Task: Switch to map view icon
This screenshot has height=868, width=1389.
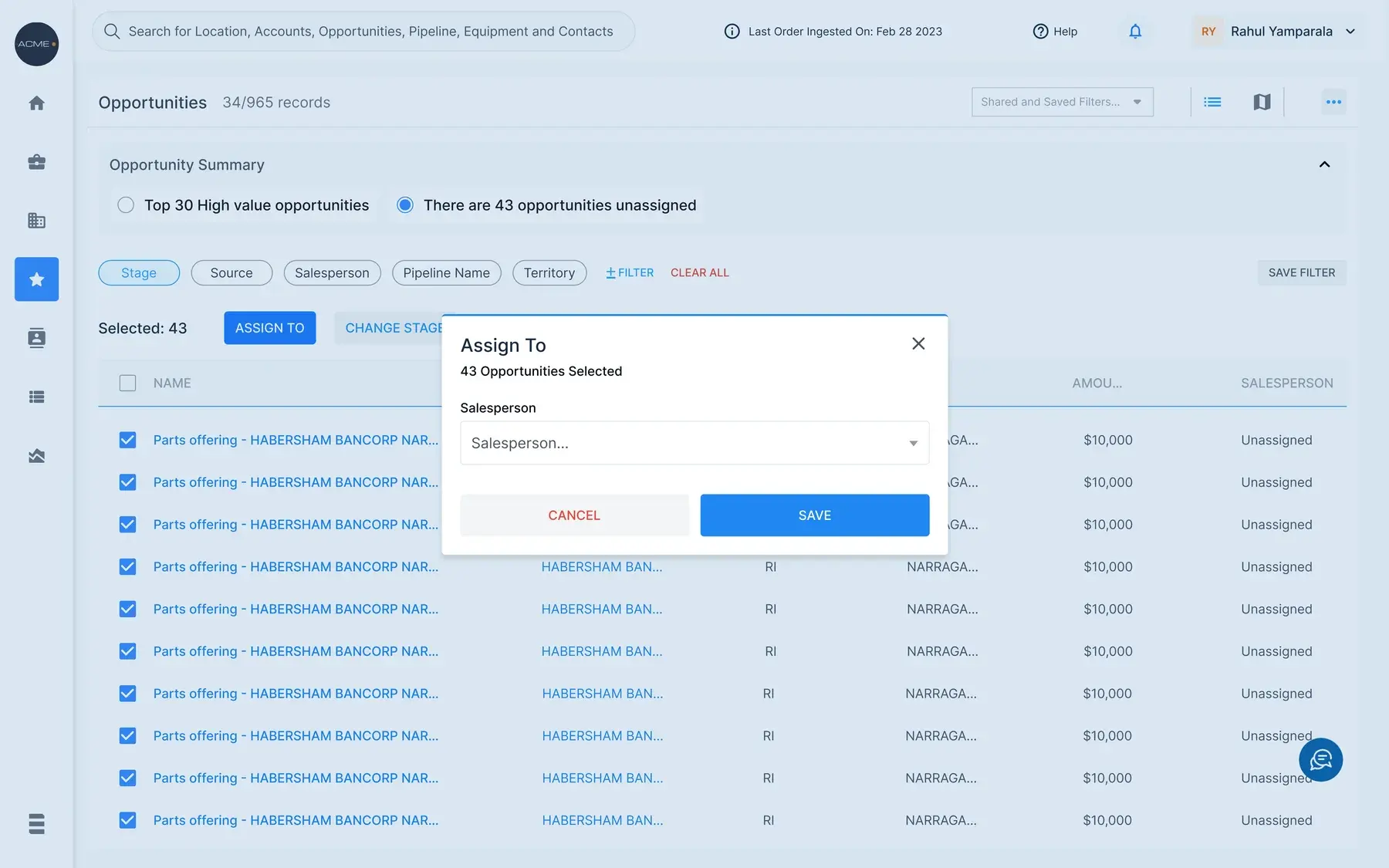Action: pyautogui.click(x=1262, y=102)
